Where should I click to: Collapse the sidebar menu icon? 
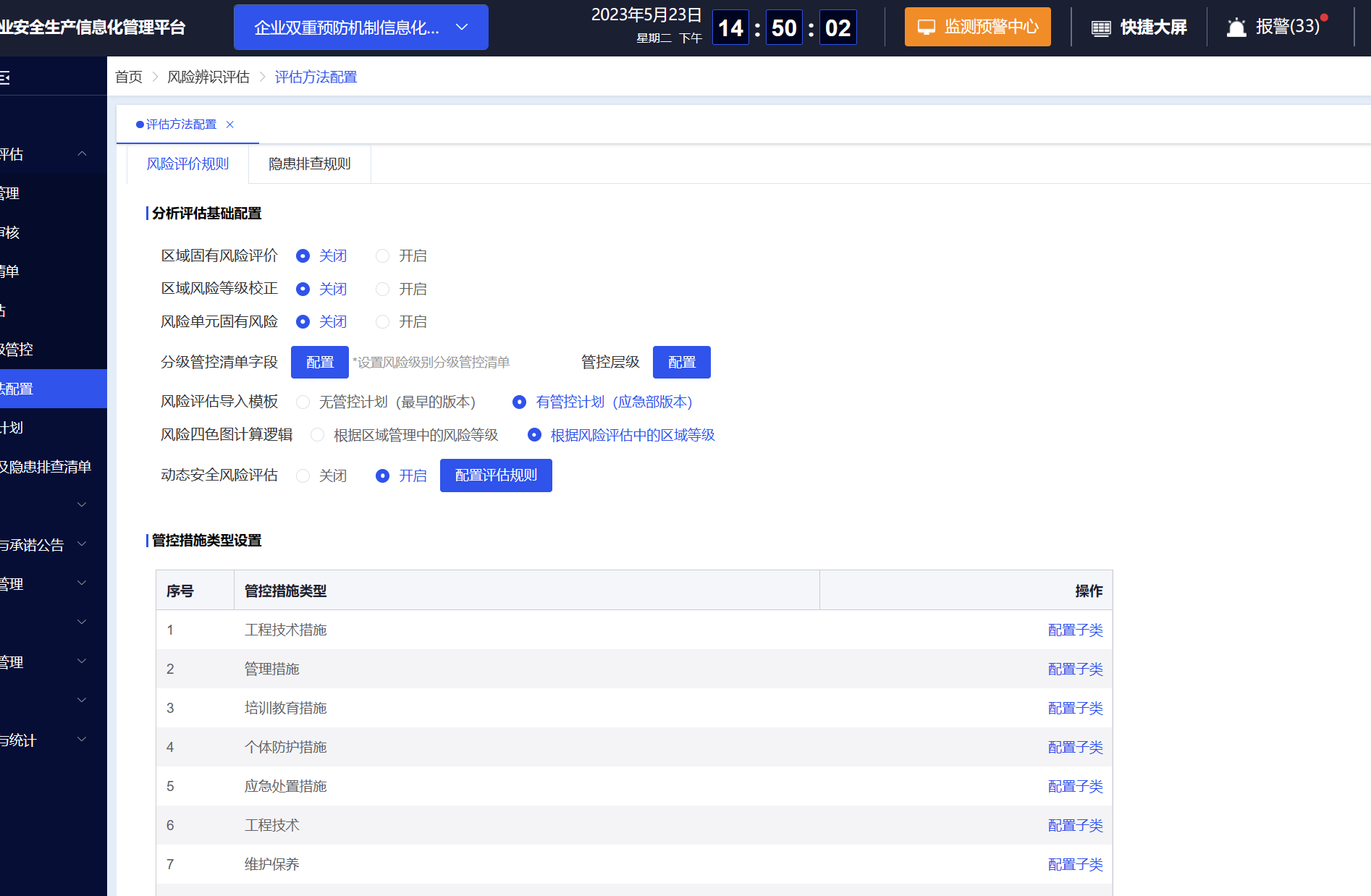click(4, 77)
